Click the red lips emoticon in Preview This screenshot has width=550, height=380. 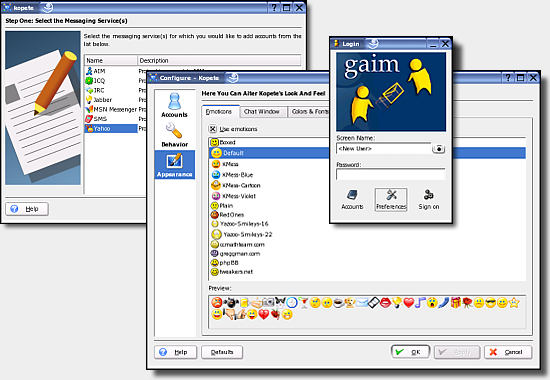[x=385, y=303]
